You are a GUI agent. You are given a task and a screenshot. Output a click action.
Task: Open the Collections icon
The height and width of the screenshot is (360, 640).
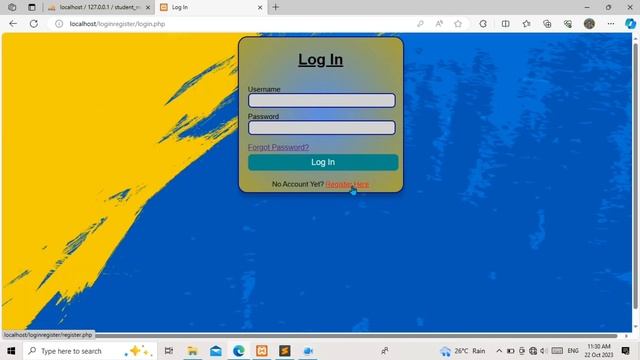(547, 24)
